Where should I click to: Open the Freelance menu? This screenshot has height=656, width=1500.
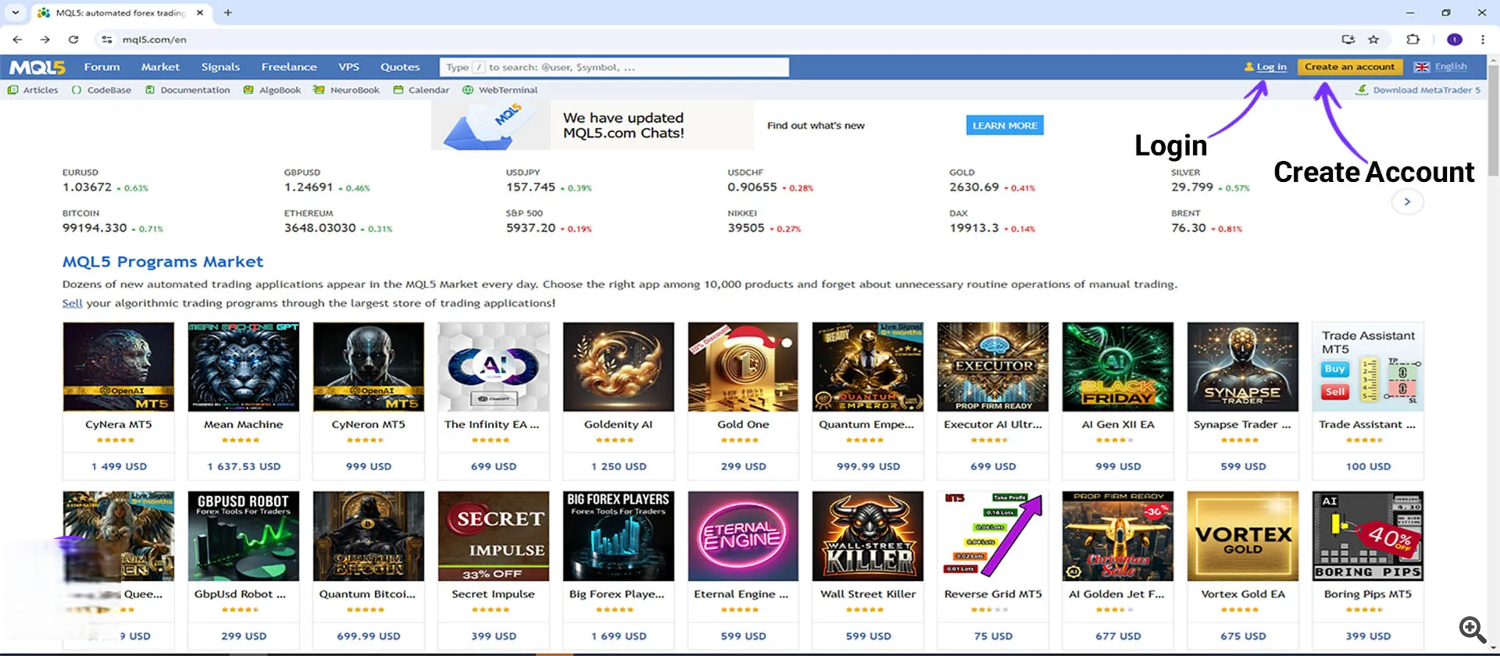pyautogui.click(x=289, y=67)
